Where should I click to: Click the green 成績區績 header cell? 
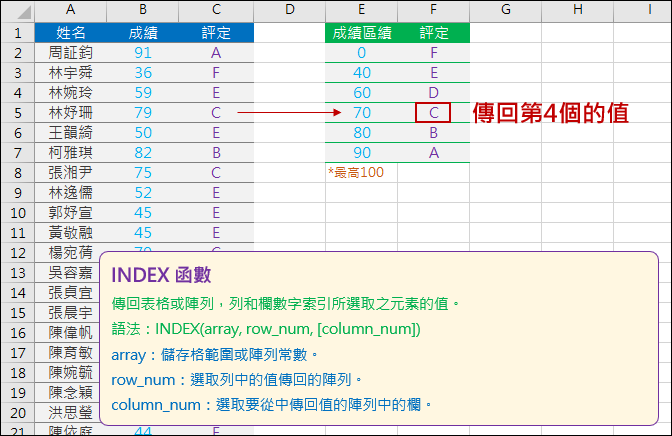click(361, 33)
